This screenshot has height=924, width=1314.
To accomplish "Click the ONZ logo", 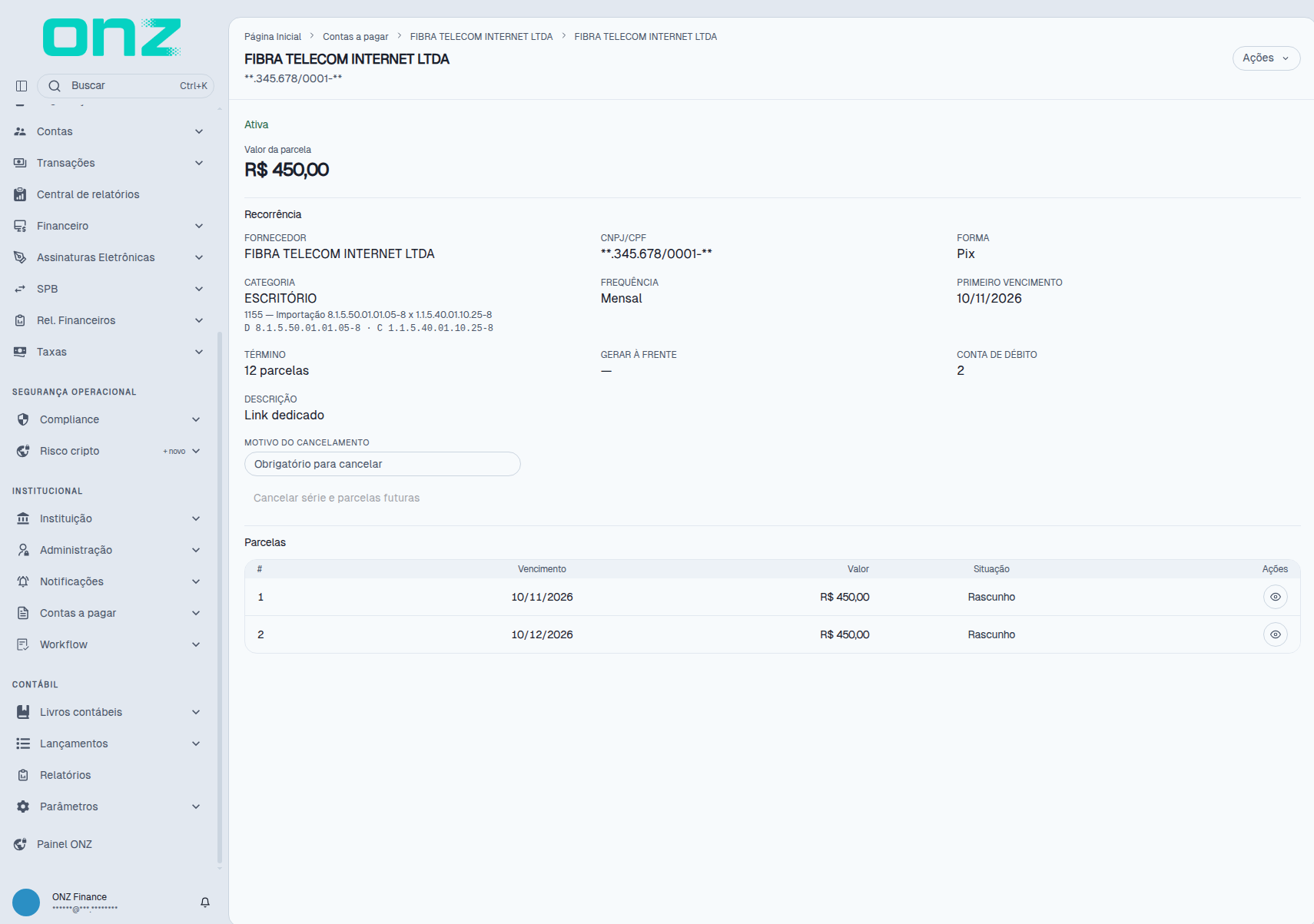I will (112, 38).
